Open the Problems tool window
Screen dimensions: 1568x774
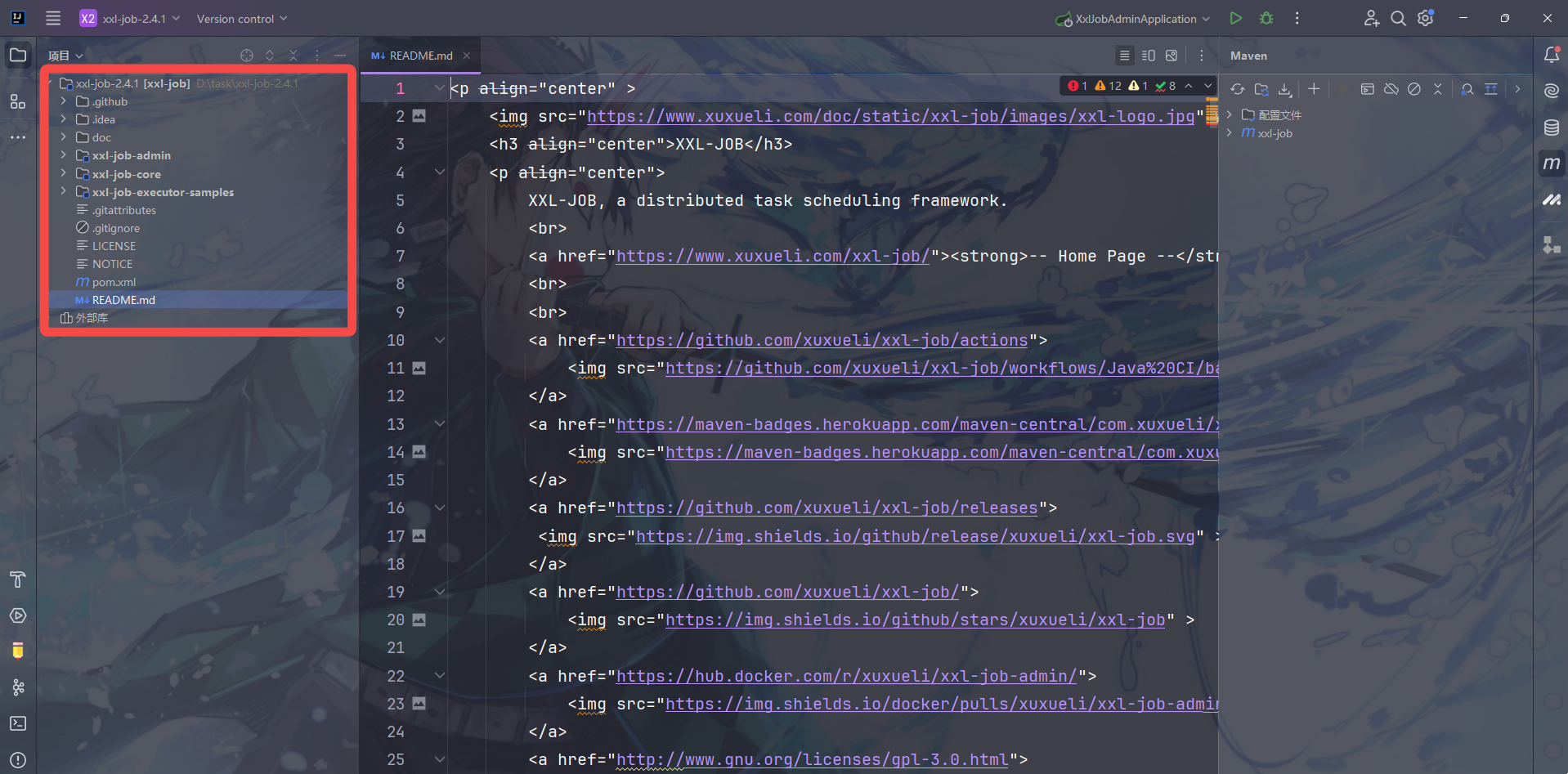pos(18,759)
